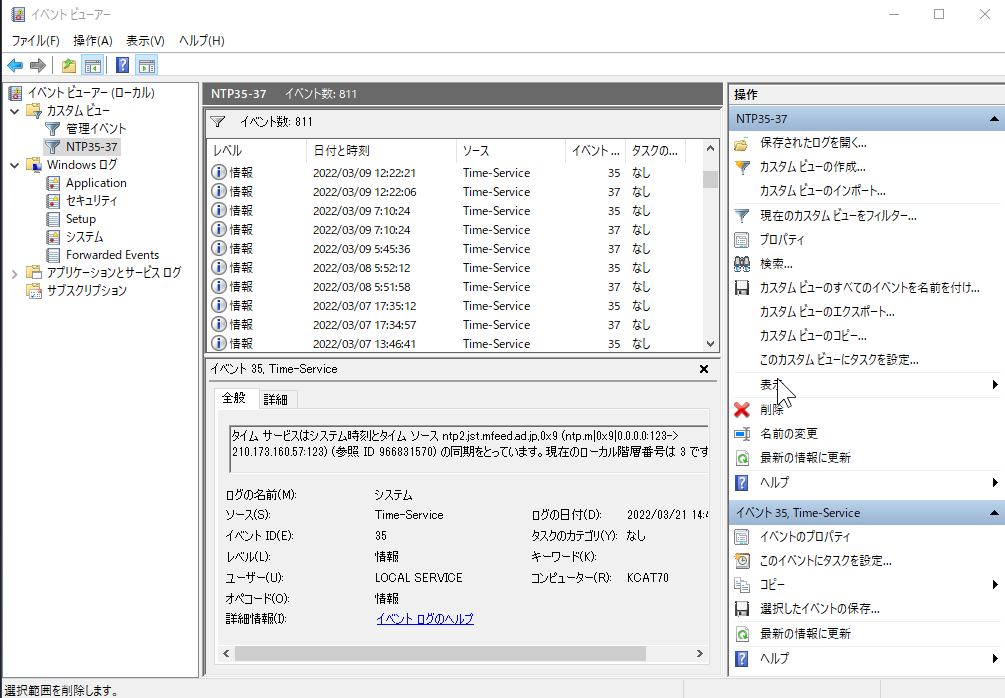Click the binoculars 検索 icon in the actions pane
1005x698 pixels.
742,264
